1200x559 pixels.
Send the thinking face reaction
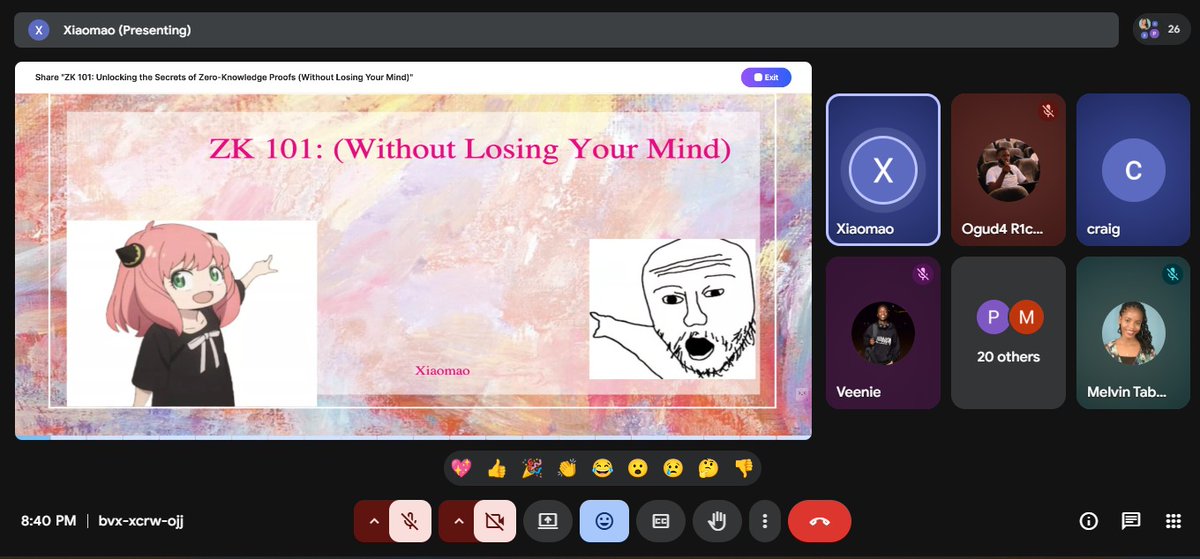click(708, 467)
